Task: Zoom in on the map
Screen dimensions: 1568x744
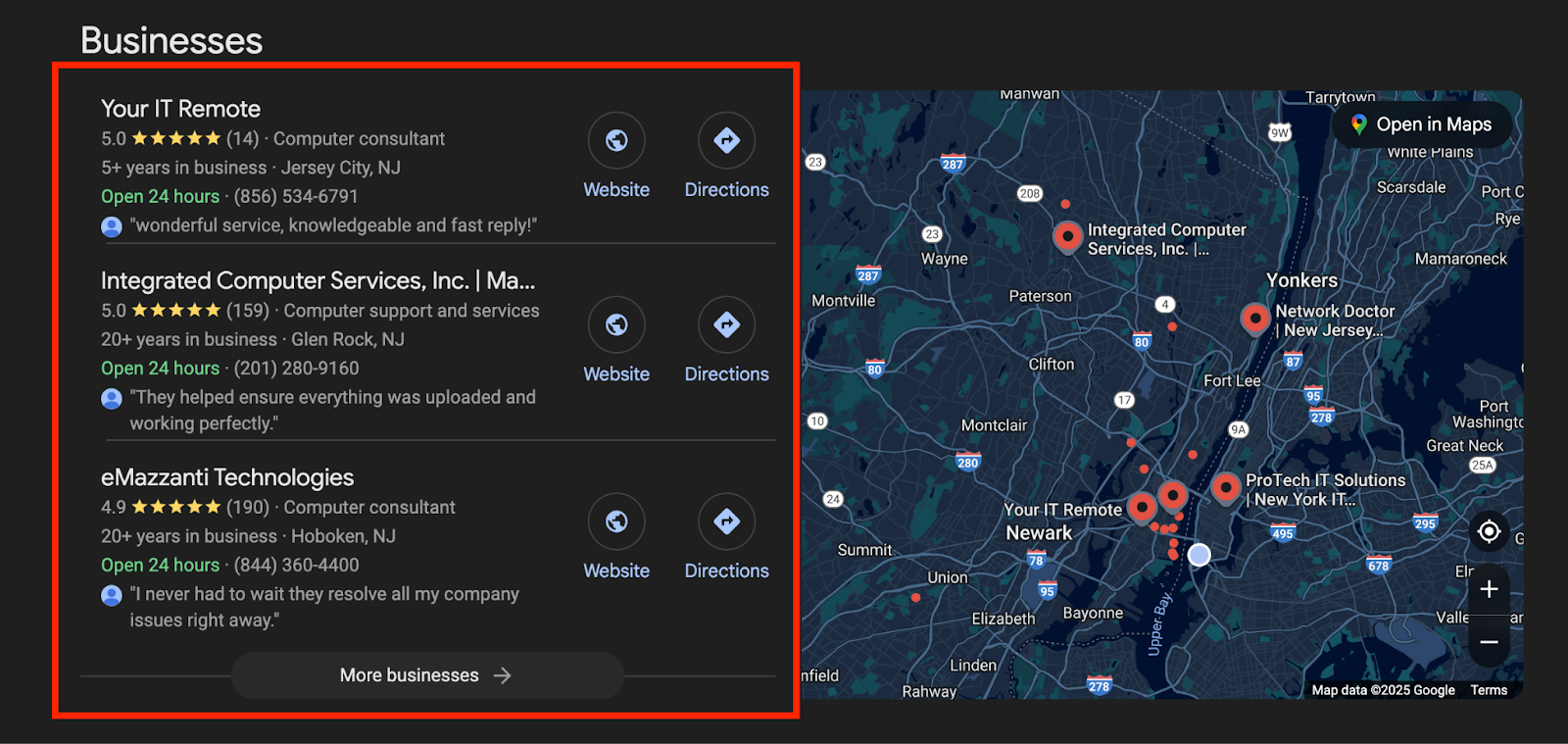Action: pyautogui.click(x=1489, y=589)
